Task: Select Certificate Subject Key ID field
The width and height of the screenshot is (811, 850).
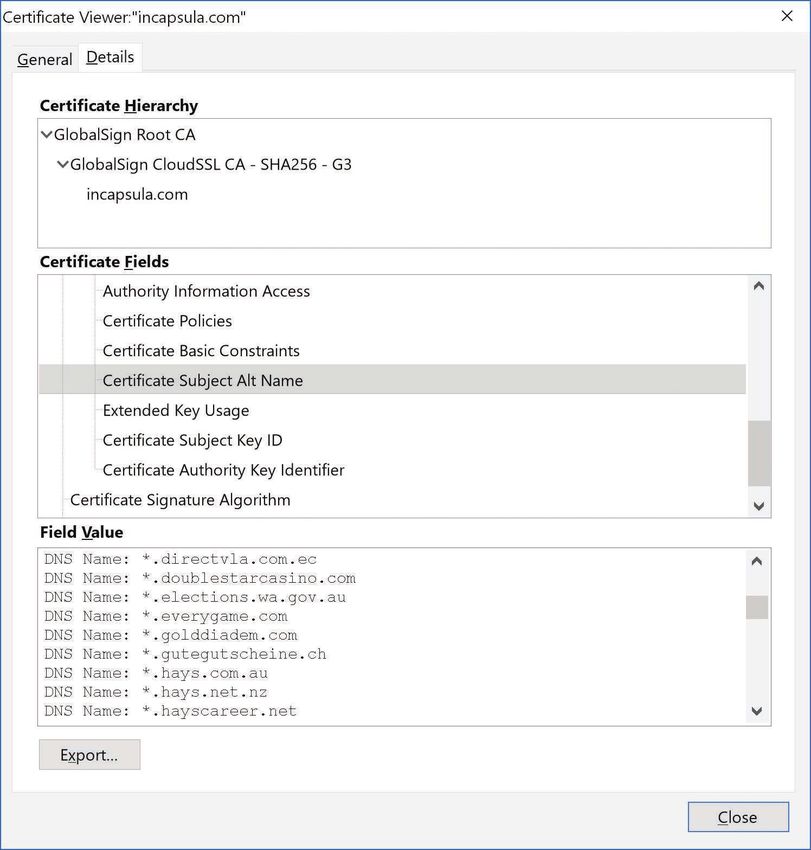Action: point(192,440)
